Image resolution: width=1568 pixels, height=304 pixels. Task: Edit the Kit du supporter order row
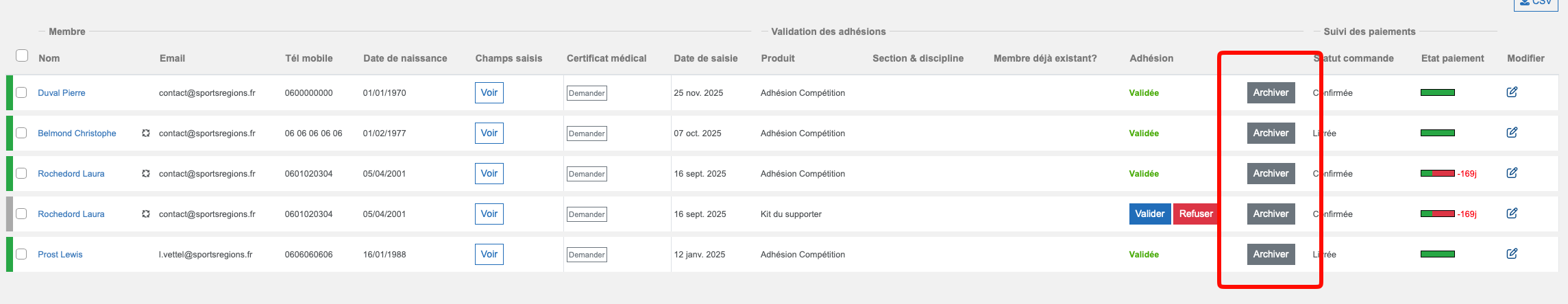tap(1512, 214)
